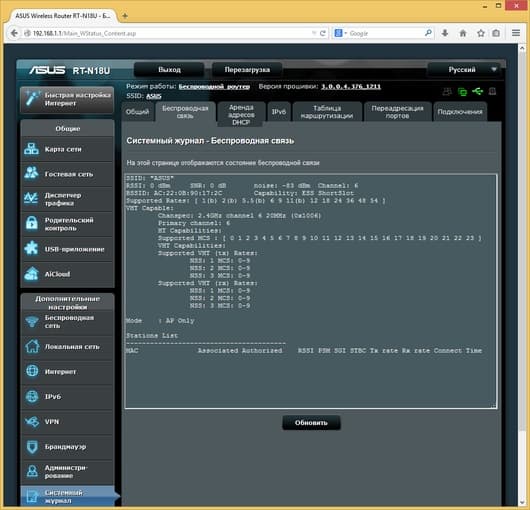This screenshot has width=530, height=510.
Task: Click the green network status icon
Action: click(462, 92)
